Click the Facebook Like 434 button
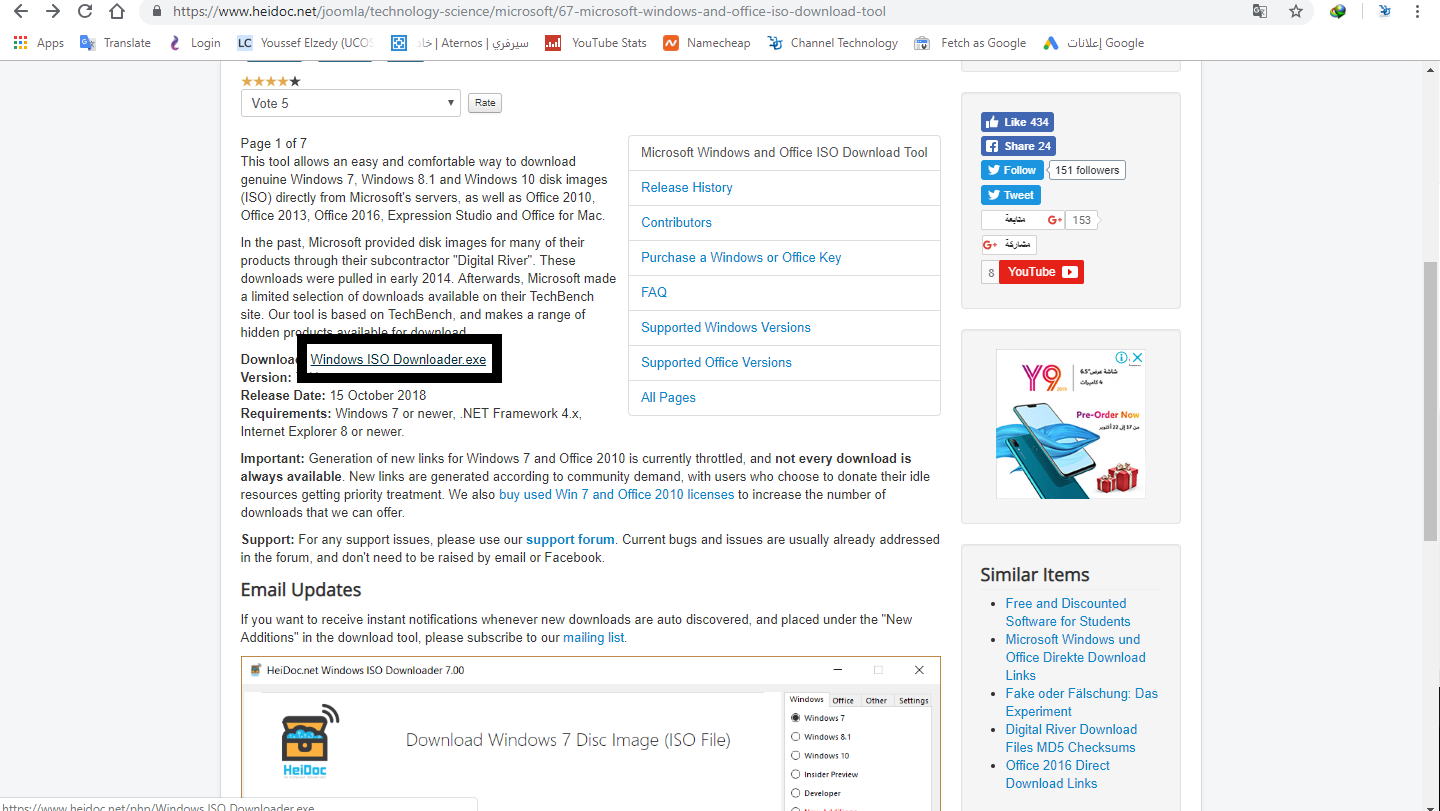 1017,122
